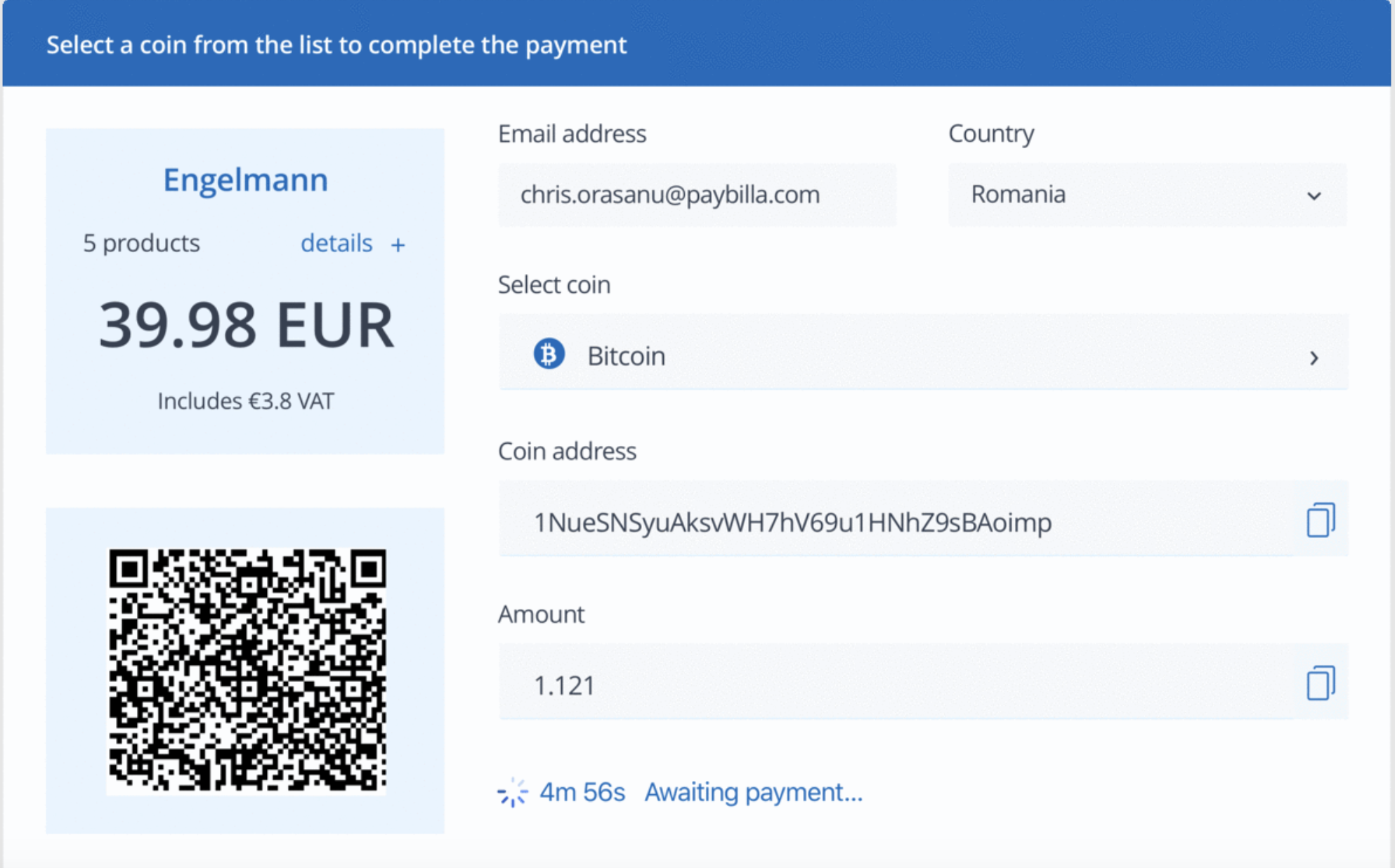Click the payment QR code
The width and height of the screenshot is (1395, 868).
click(246, 671)
